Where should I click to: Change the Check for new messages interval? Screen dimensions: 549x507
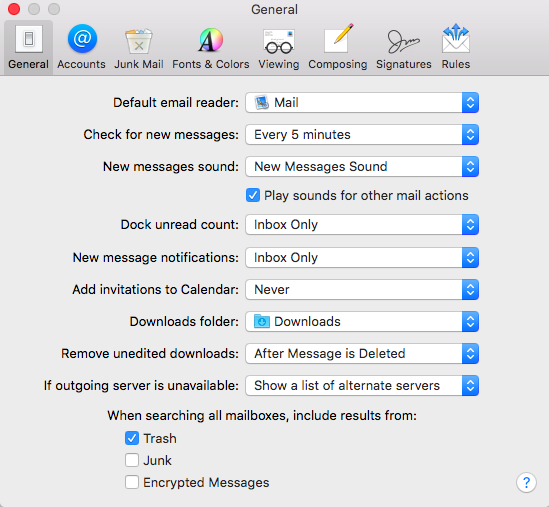[362, 134]
